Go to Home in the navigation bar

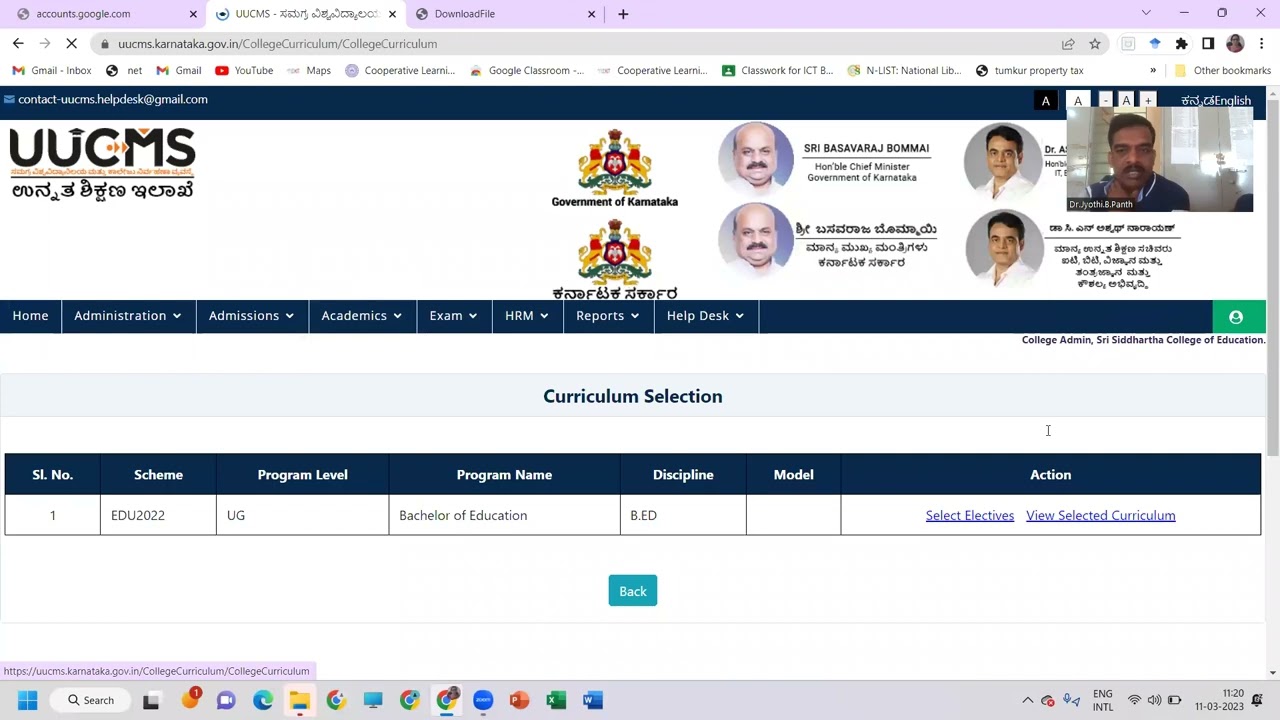[30, 316]
